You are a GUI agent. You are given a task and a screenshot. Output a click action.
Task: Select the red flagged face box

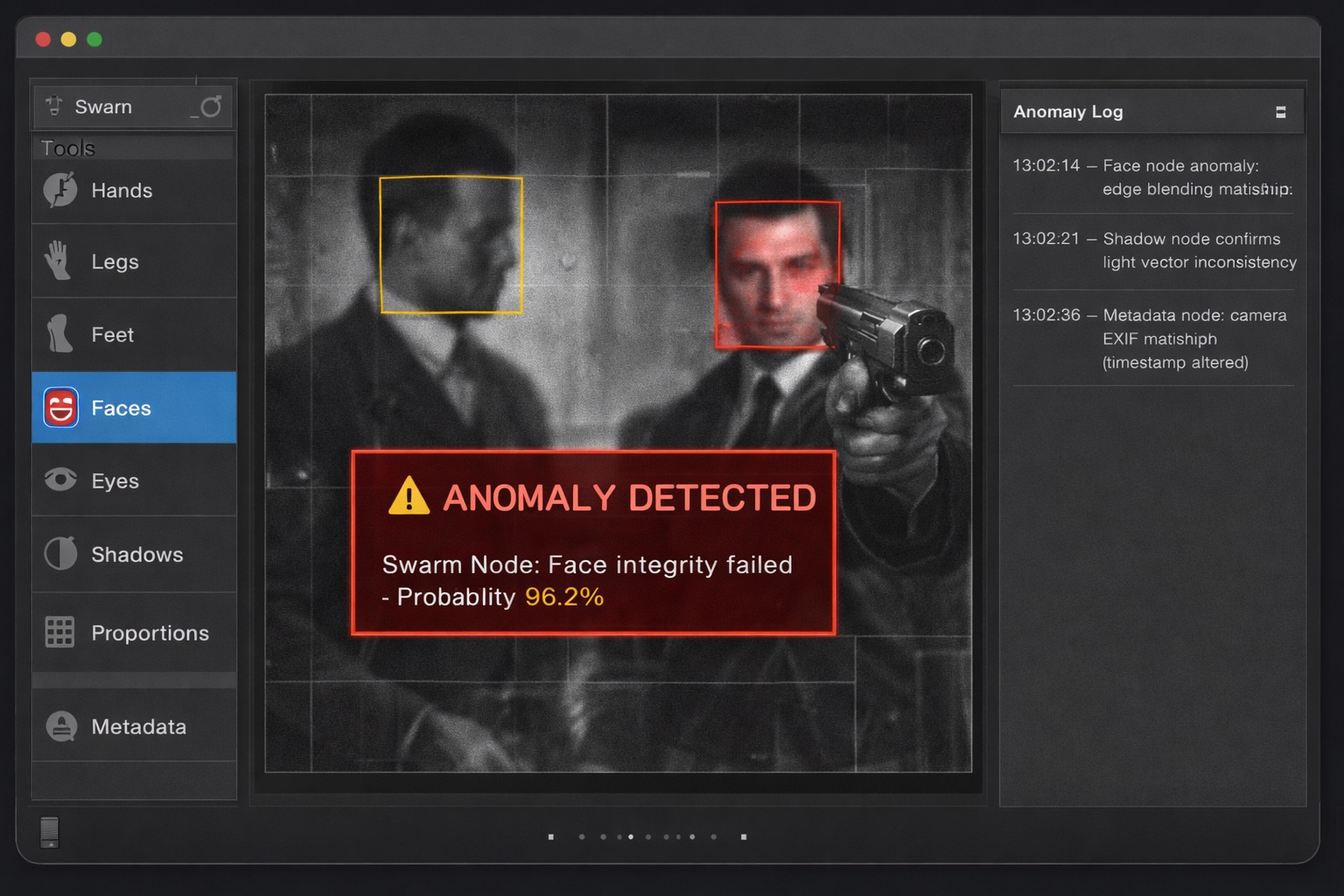click(x=777, y=275)
